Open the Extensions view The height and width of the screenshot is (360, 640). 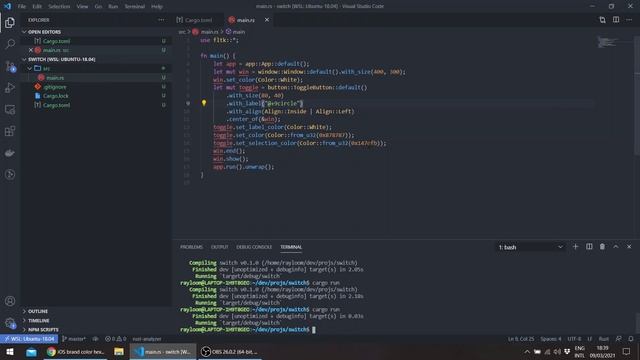click(x=10, y=131)
